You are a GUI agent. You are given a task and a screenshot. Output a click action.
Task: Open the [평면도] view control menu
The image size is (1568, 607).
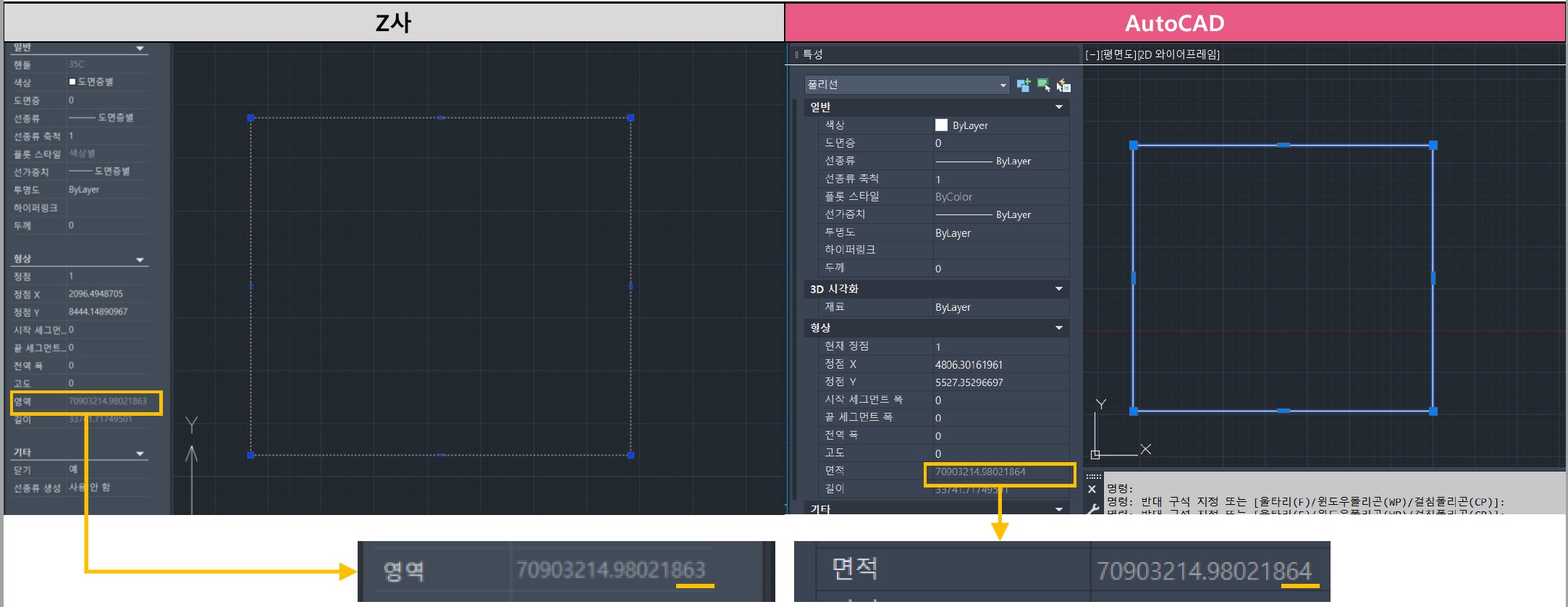tap(1118, 54)
